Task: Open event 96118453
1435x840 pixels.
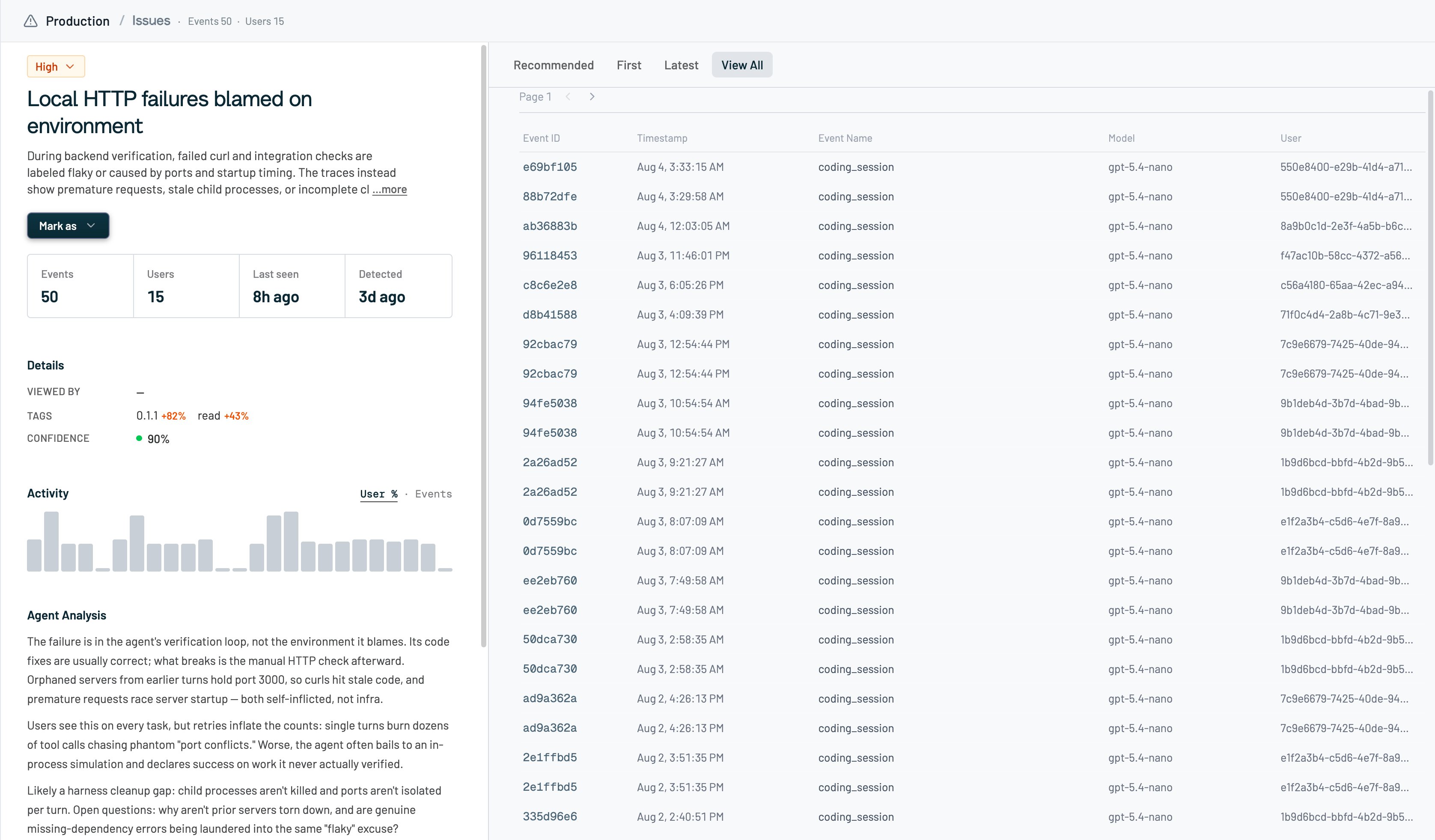Action: click(x=550, y=256)
